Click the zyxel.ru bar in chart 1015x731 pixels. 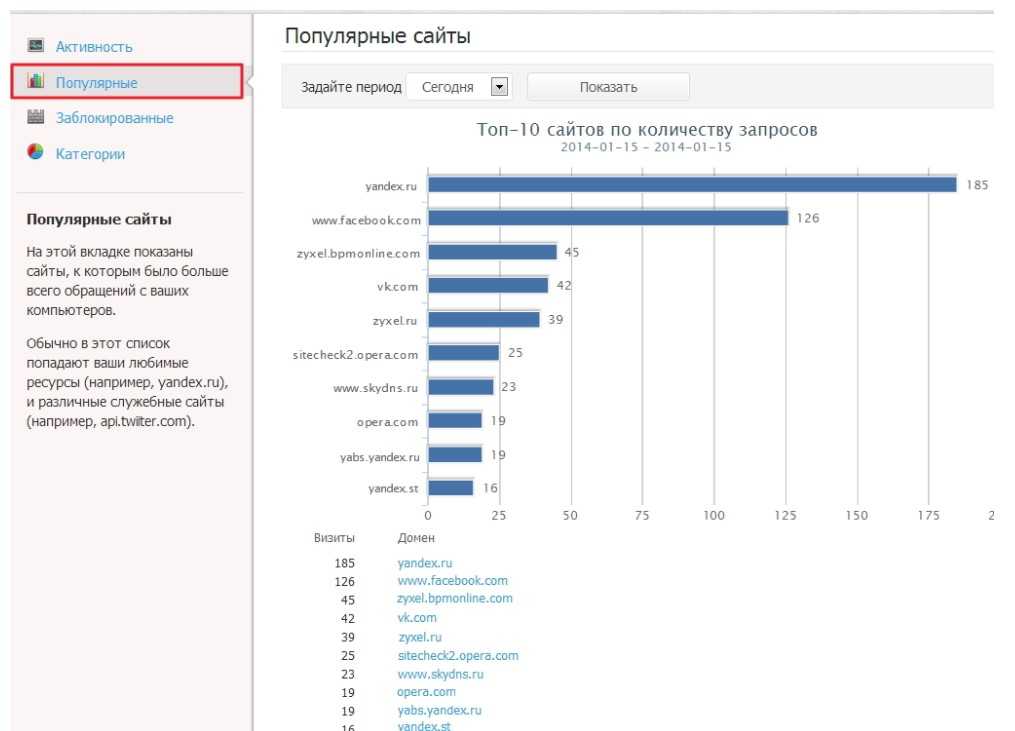coord(484,320)
